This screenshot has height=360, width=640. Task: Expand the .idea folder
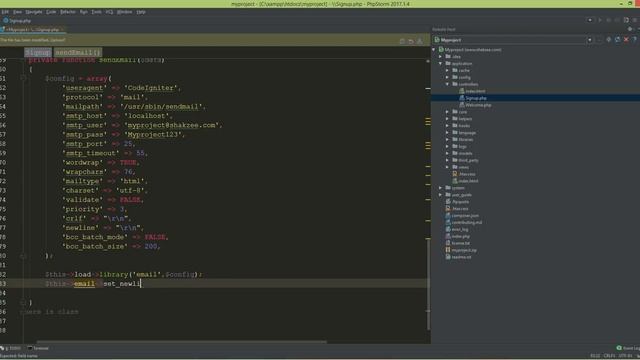point(440,57)
